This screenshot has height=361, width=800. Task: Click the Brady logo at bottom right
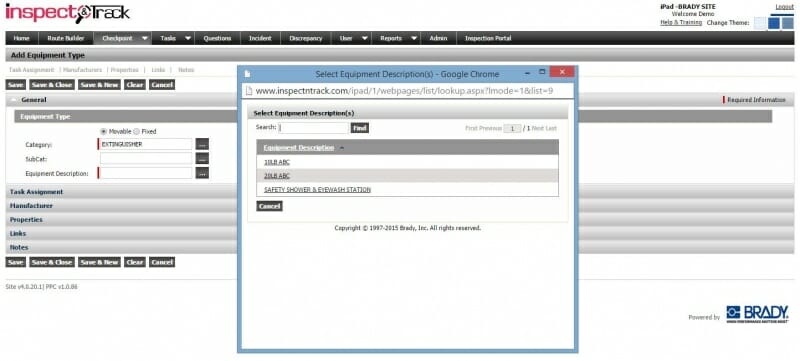[x=757, y=315]
